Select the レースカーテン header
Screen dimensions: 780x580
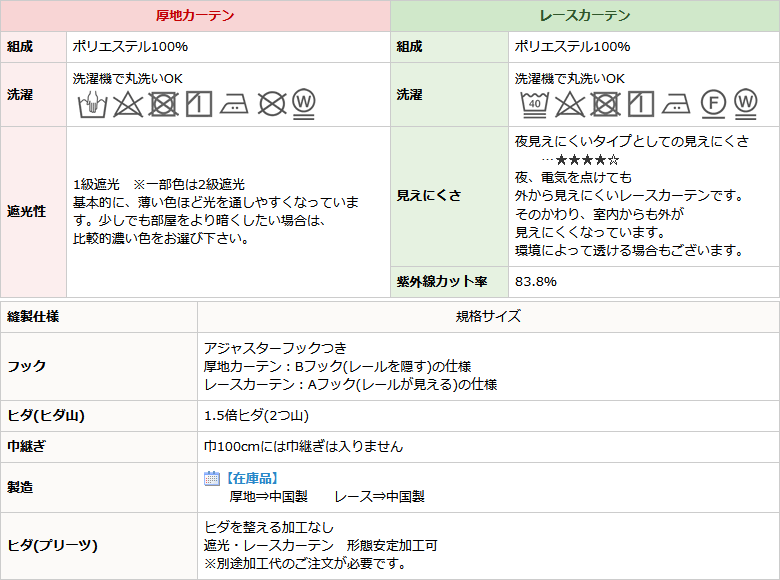point(585,16)
